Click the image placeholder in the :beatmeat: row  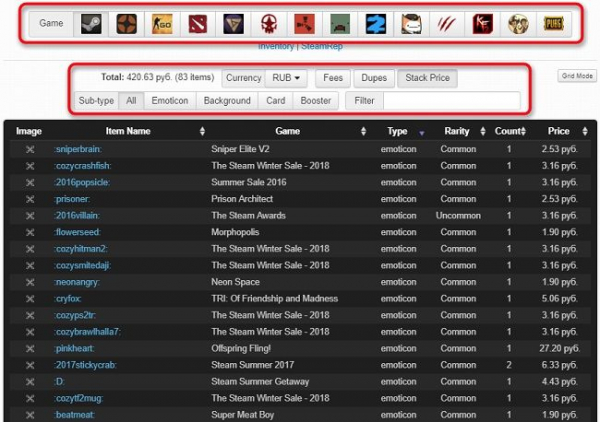pos(30,415)
